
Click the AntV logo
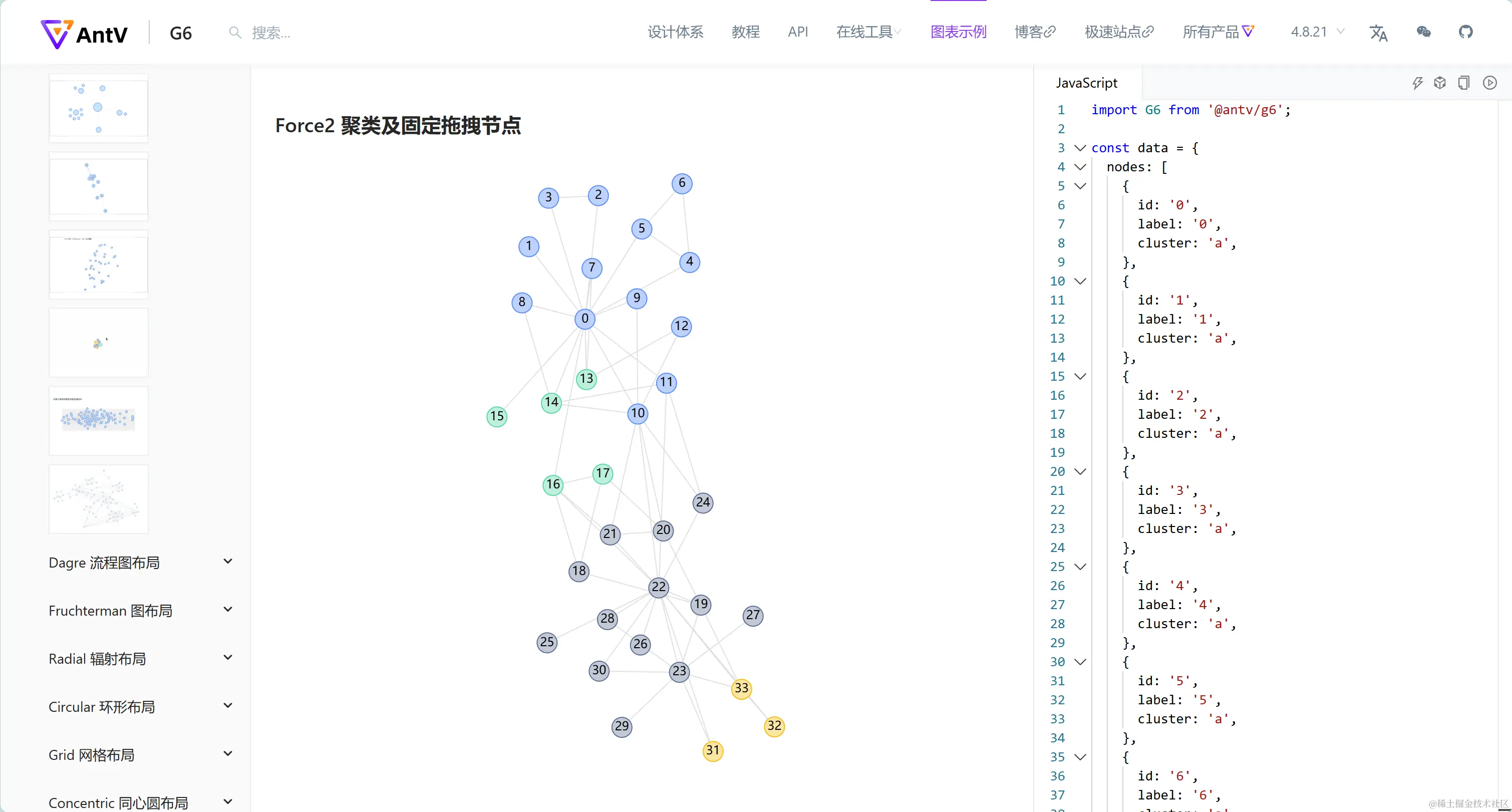pos(85,34)
